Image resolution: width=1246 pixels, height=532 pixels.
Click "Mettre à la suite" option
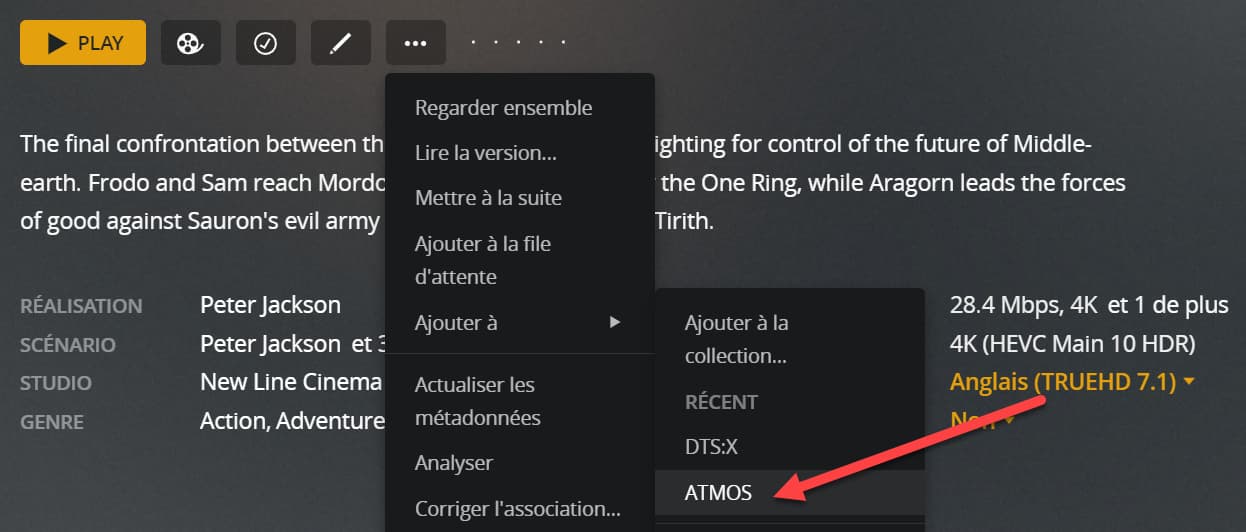coord(488,198)
